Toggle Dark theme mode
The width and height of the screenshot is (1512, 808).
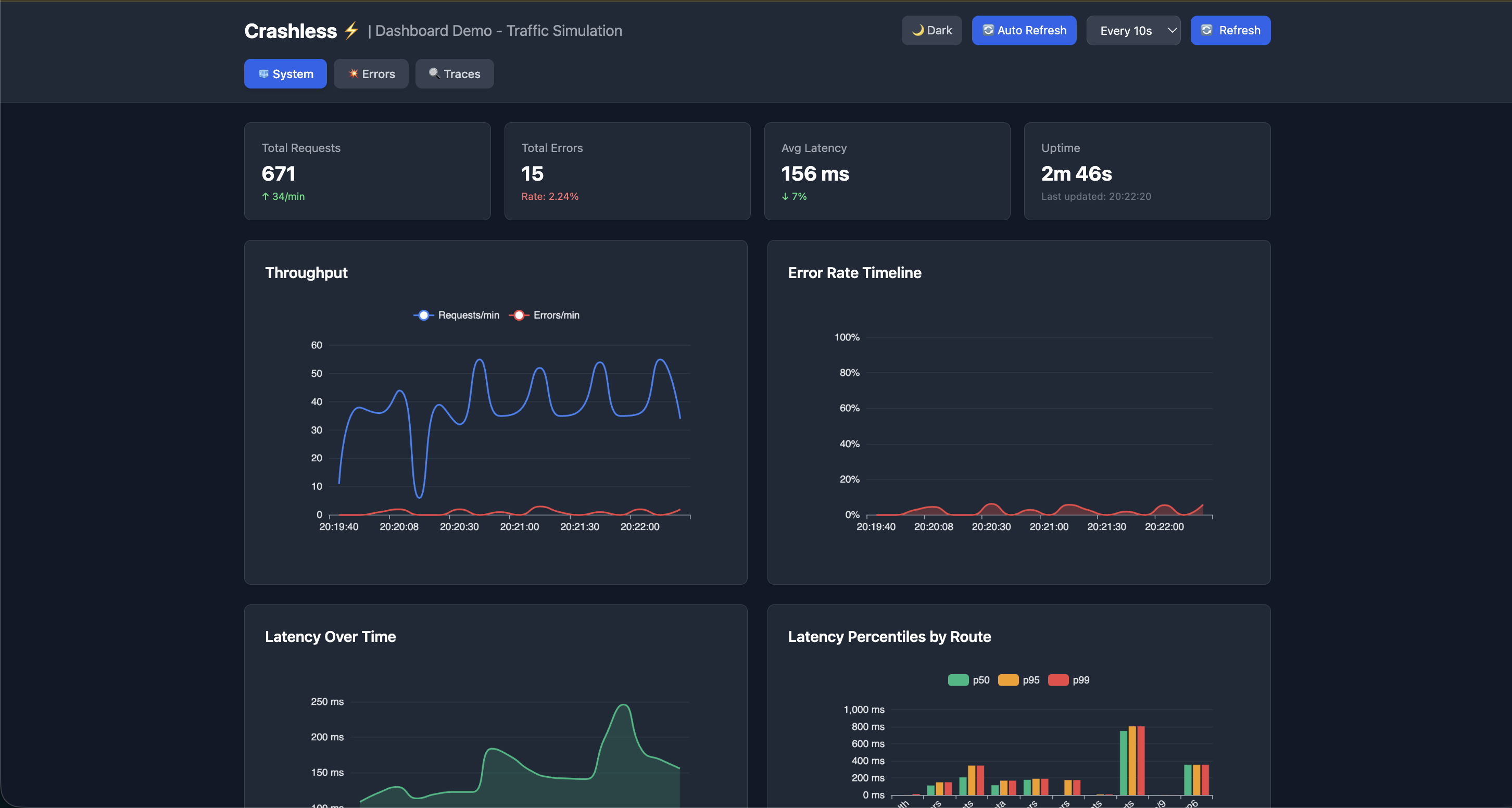[x=931, y=31]
